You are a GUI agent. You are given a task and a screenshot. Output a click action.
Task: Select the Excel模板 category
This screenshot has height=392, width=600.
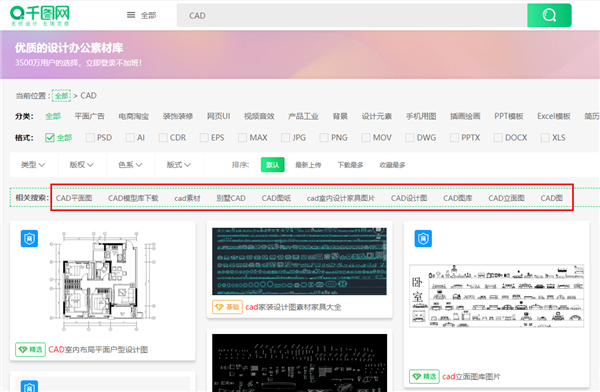coord(554,116)
